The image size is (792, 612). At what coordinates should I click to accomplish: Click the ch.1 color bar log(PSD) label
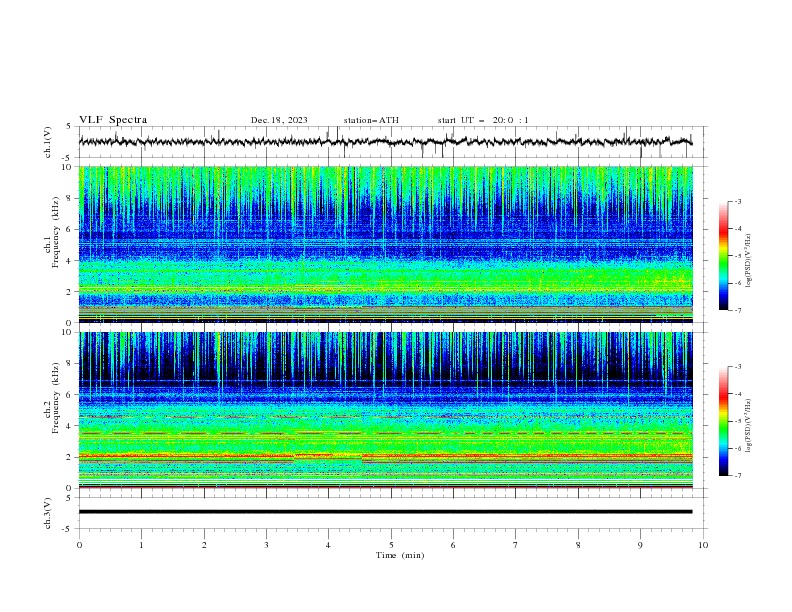point(749,261)
